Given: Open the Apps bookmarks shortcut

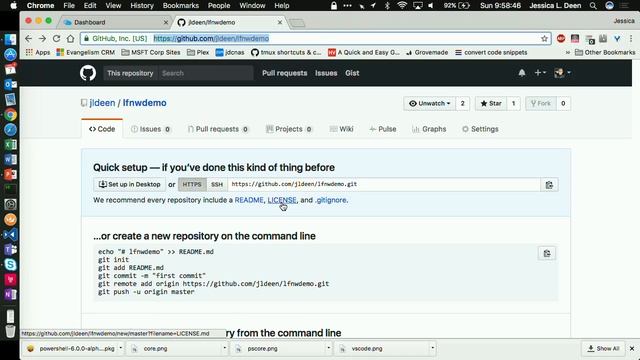Looking at the screenshot, I should (38, 52).
